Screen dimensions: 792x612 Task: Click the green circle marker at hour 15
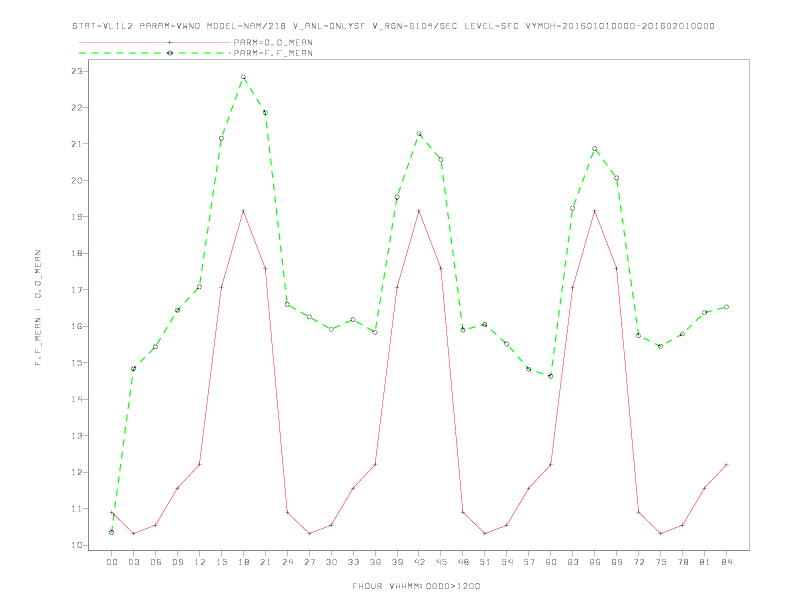point(221,138)
